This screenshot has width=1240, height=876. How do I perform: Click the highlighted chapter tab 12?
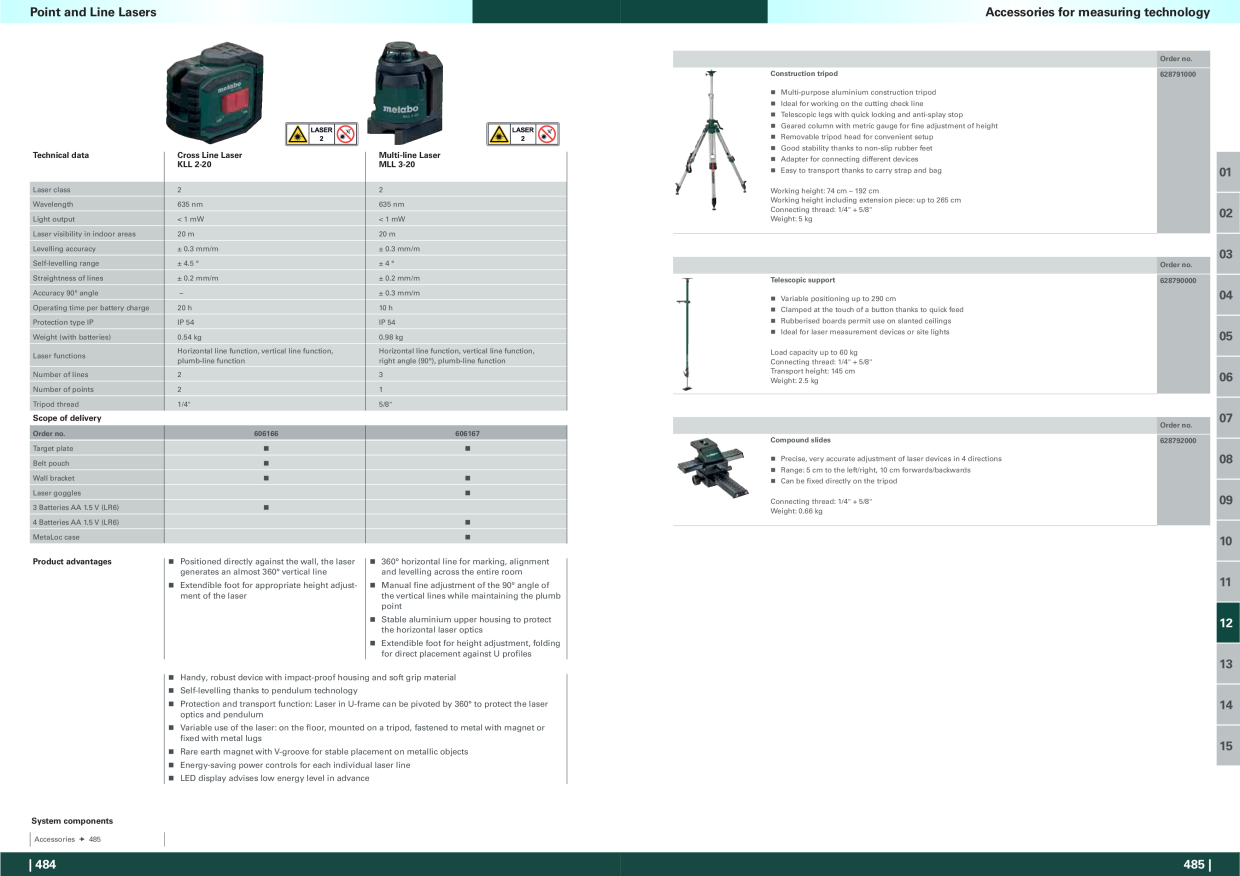coord(1226,623)
